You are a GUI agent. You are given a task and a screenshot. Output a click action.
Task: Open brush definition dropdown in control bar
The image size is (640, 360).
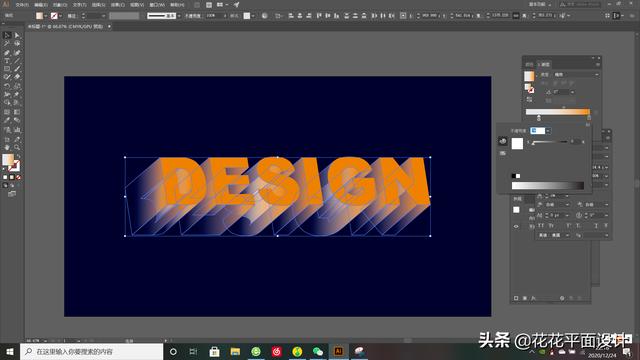pyautogui.click(x=179, y=16)
